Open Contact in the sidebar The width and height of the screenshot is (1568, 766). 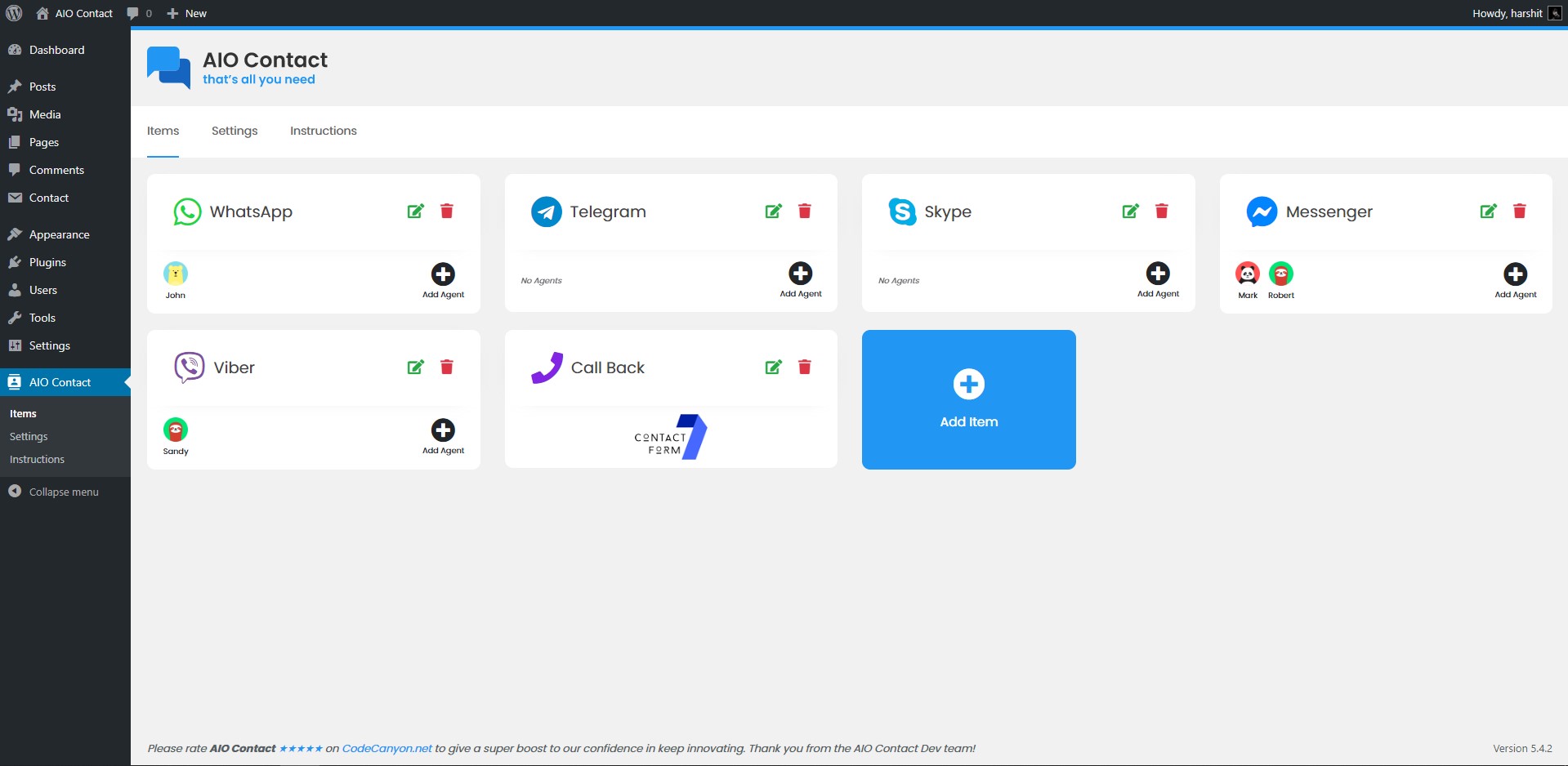click(x=65, y=198)
